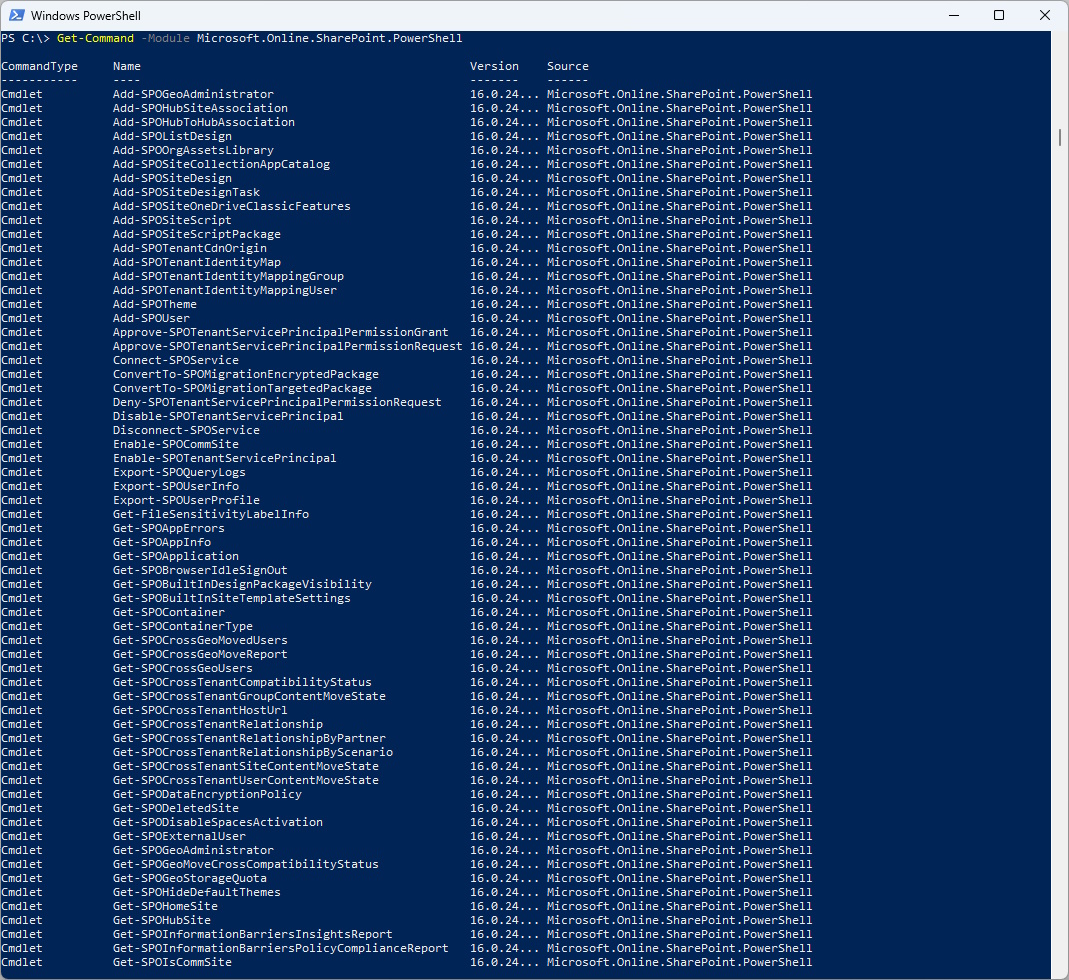The image size is (1069, 980).
Task: Click the Version column header
Action: (494, 66)
